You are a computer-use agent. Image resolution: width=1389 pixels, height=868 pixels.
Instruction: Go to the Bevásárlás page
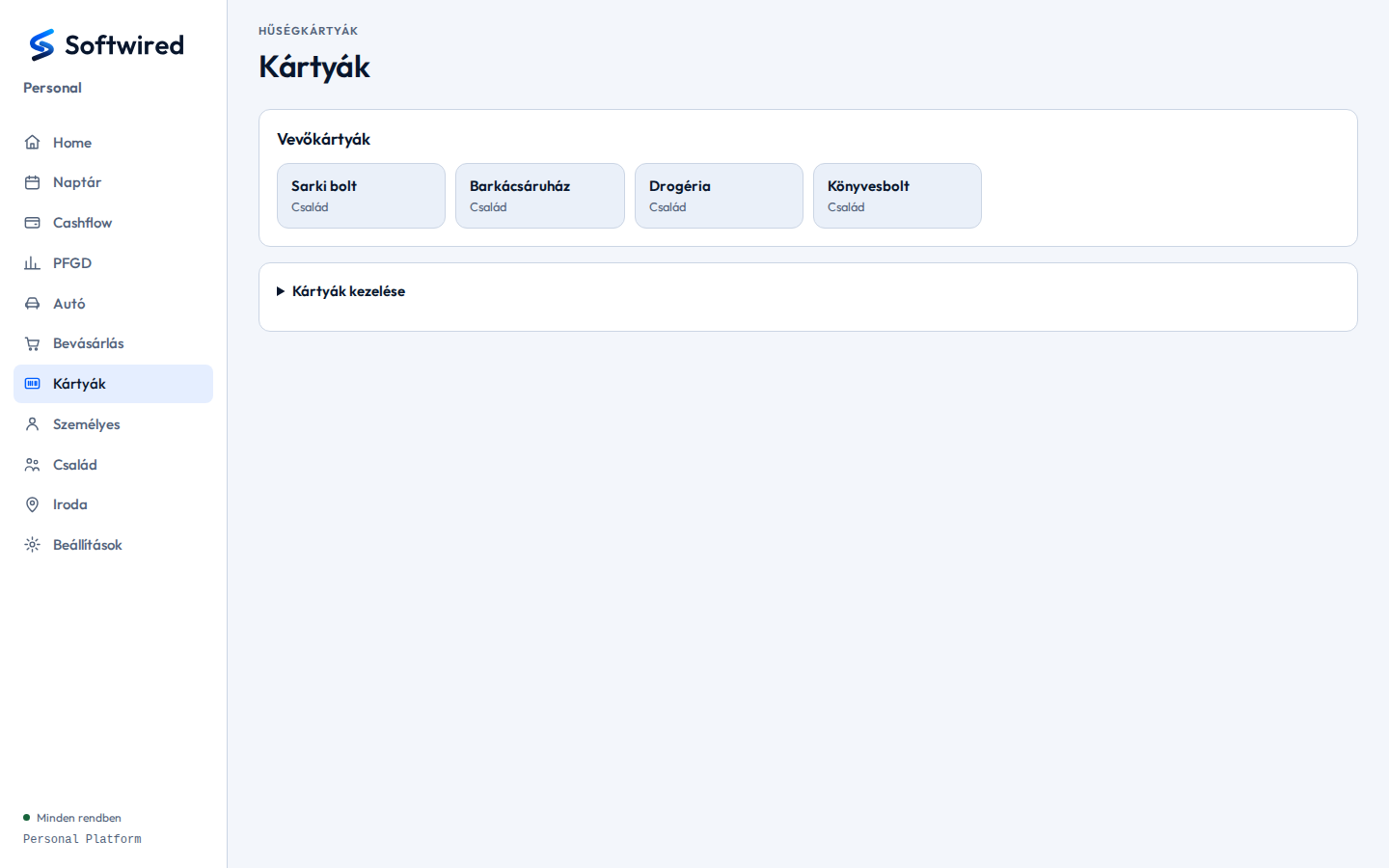(x=113, y=343)
